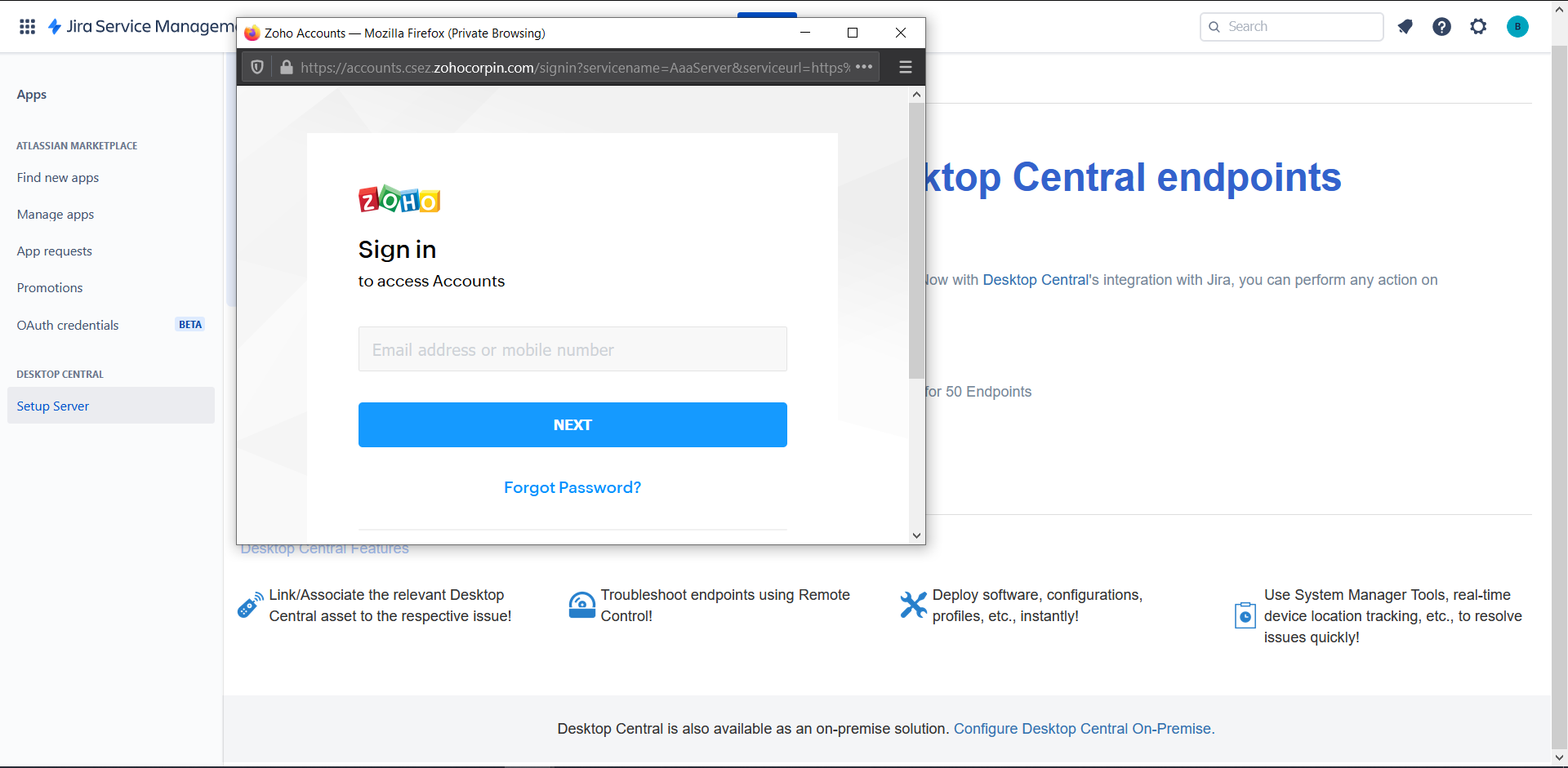
Task: Click the link/associate asset feature icon
Action: tap(251, 605)
